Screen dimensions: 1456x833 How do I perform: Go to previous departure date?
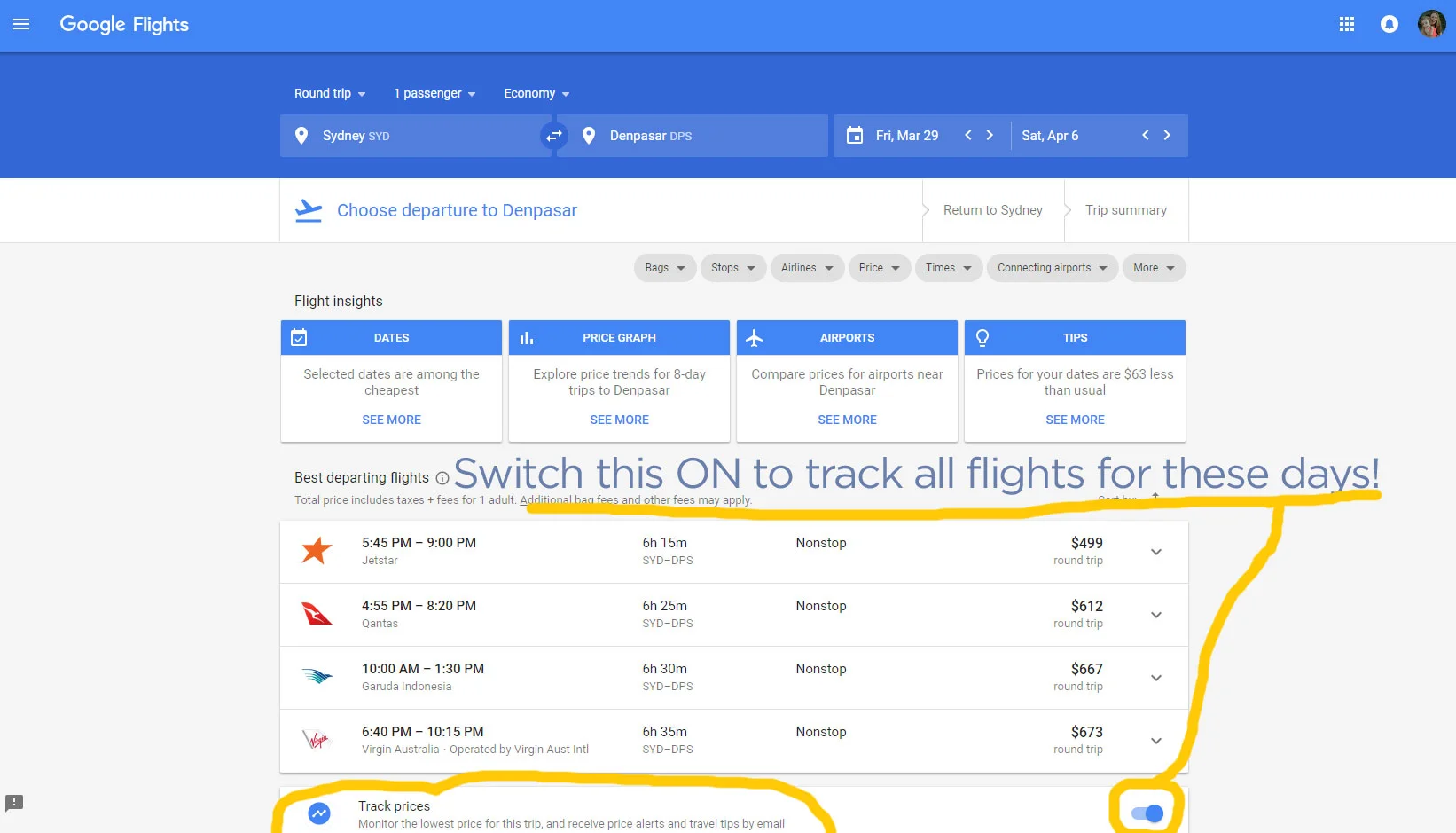[x=968, y=135]
